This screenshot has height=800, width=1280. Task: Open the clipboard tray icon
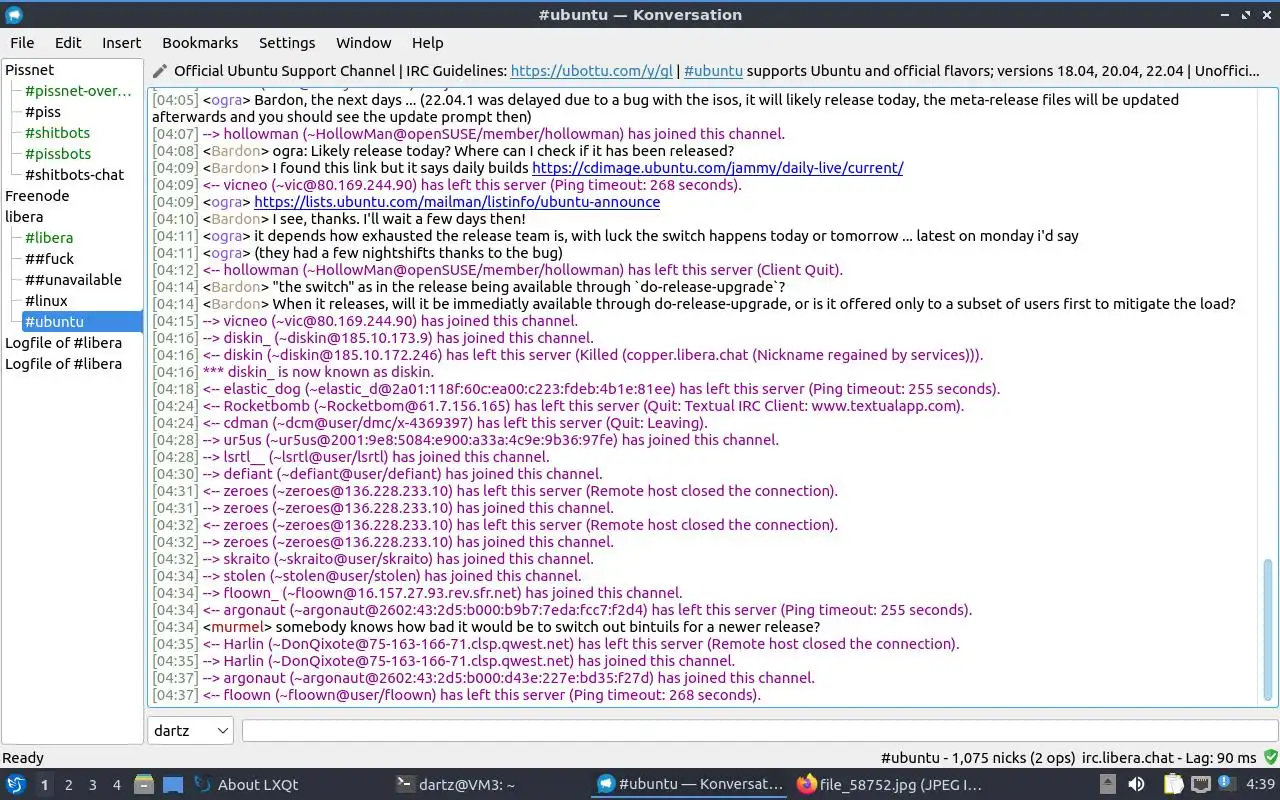pos(1173,785)
